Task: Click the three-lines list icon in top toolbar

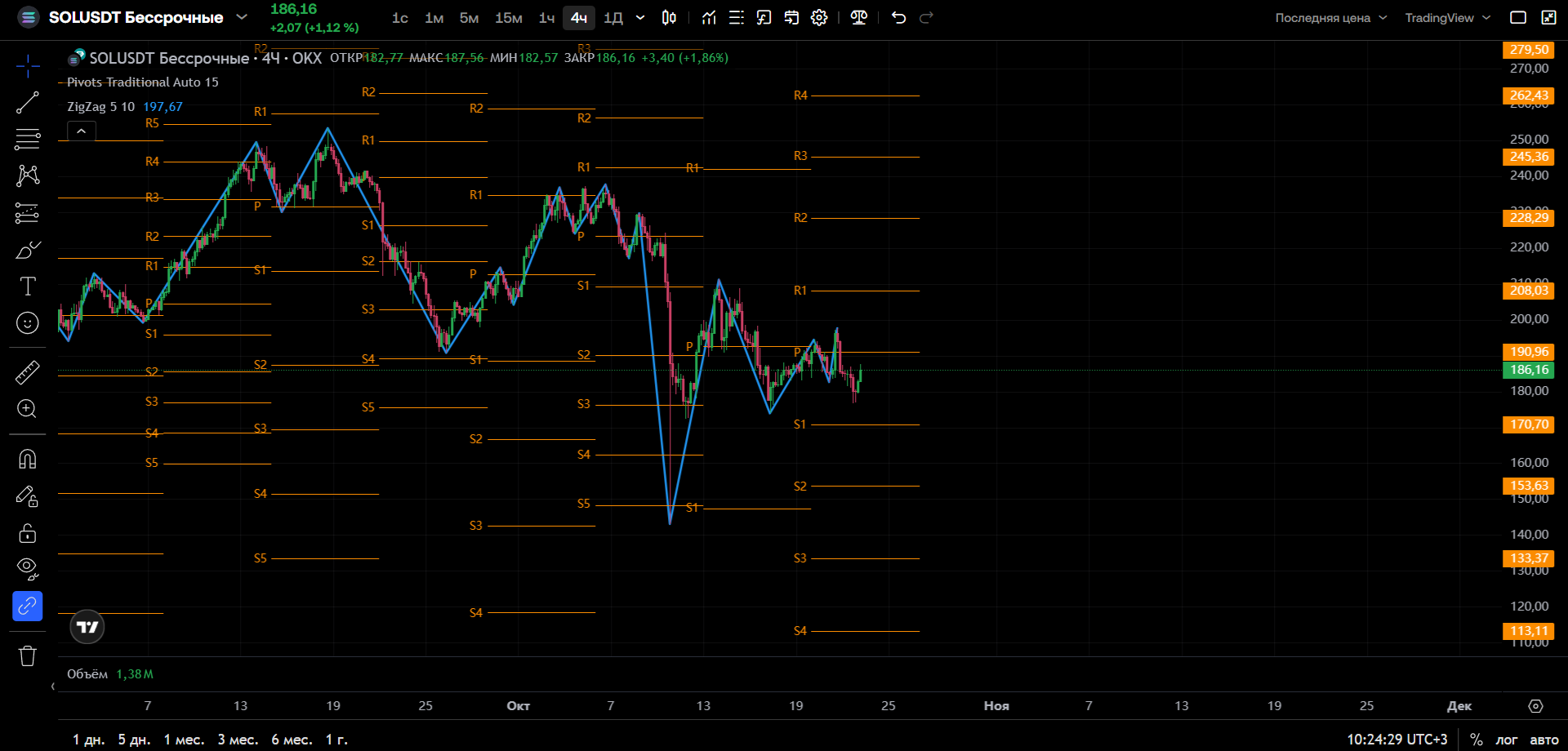Action: 737,17
